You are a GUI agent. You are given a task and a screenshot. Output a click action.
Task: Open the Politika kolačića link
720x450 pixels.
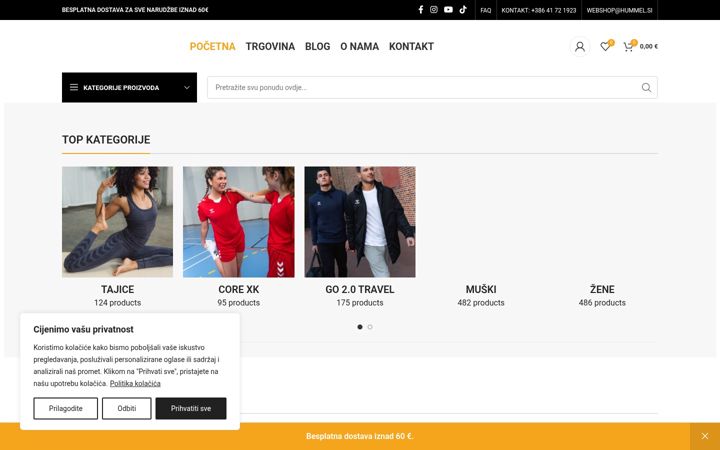(135, 383)
